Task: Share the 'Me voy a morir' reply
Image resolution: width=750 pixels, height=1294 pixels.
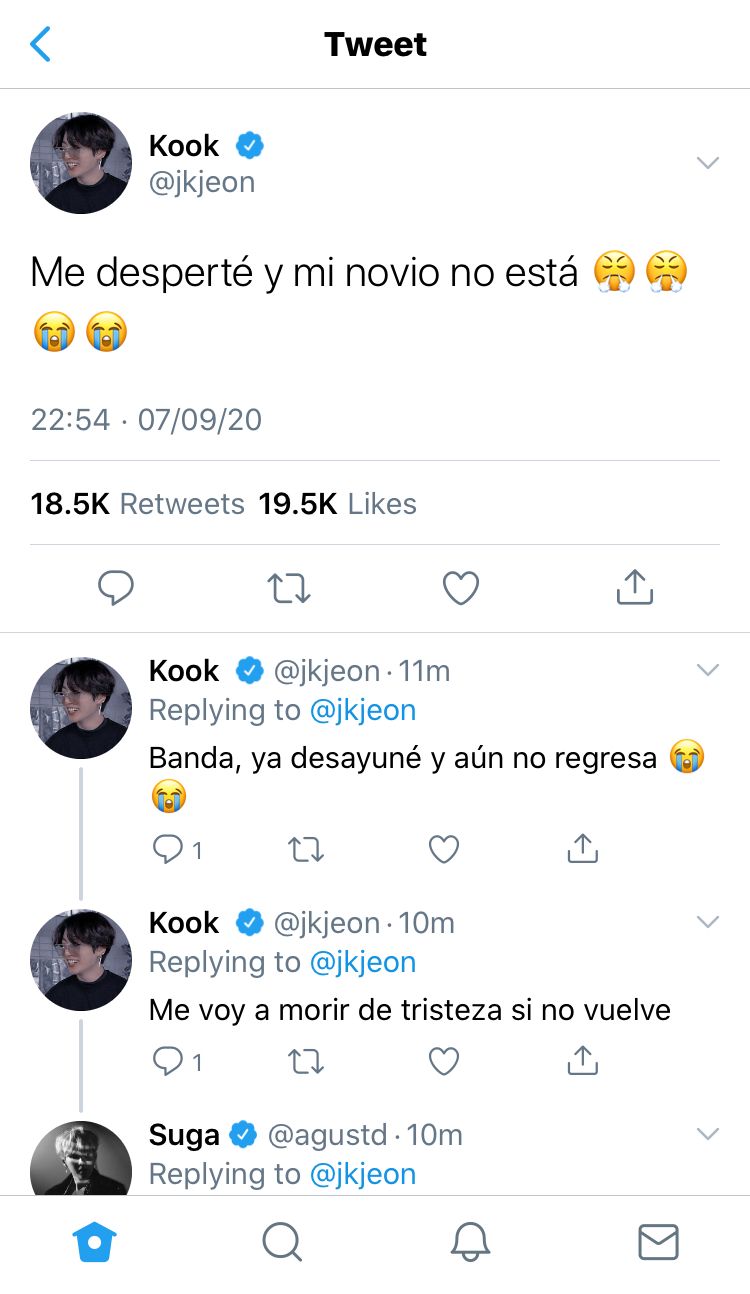Action: tap(582, 1060)
